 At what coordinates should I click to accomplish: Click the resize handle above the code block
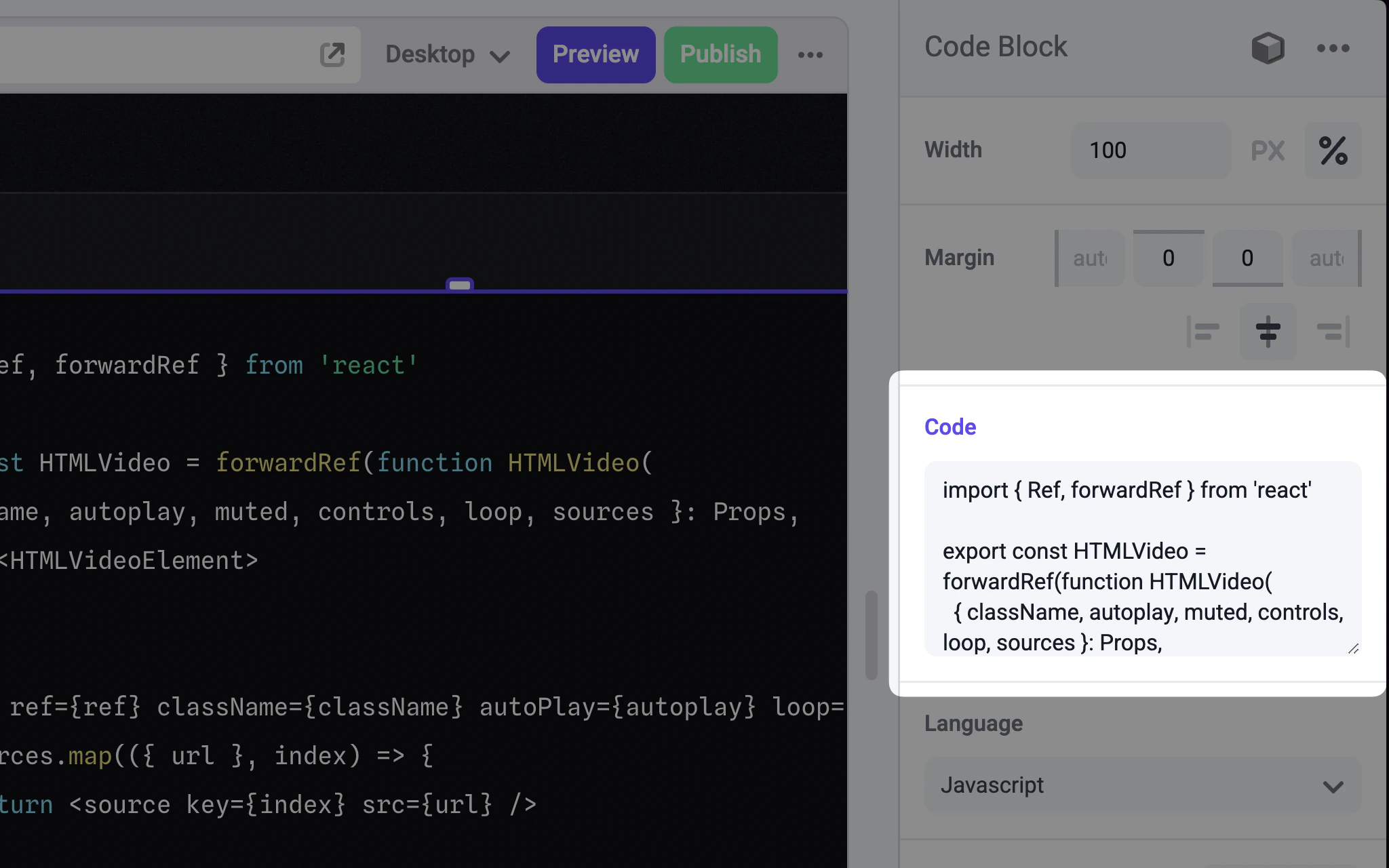point(459,285)
